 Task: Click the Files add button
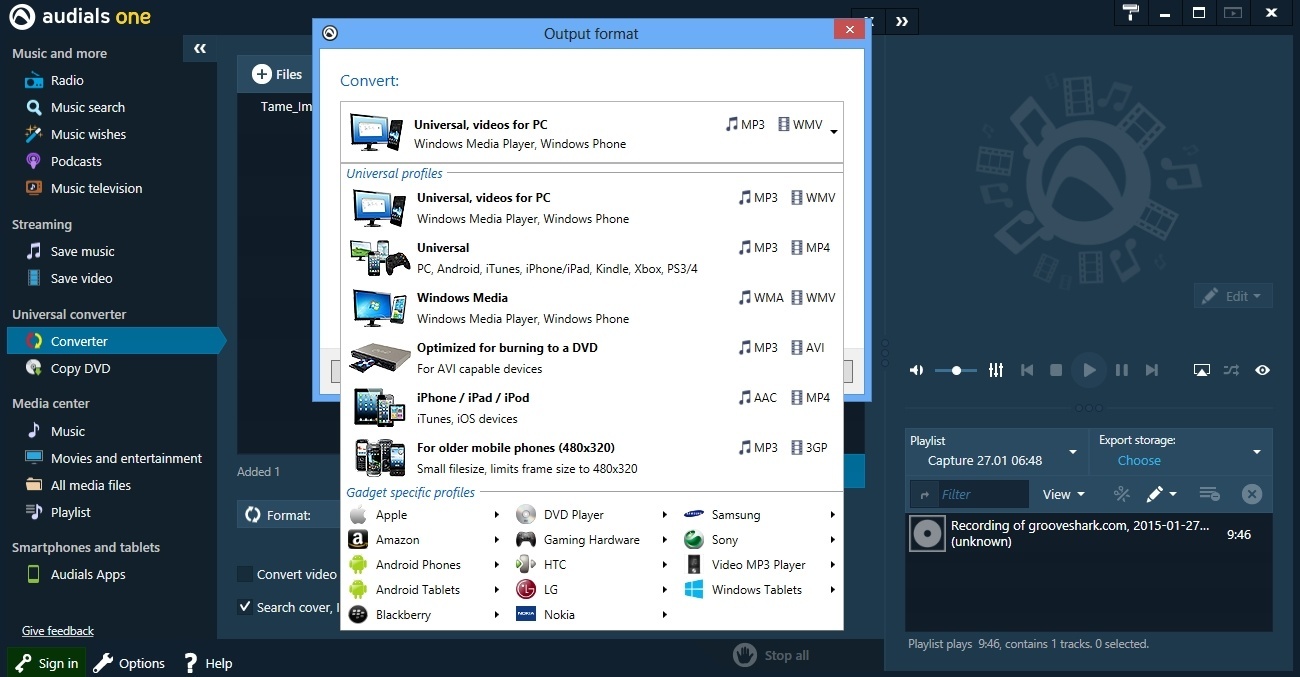click(277, 74)
